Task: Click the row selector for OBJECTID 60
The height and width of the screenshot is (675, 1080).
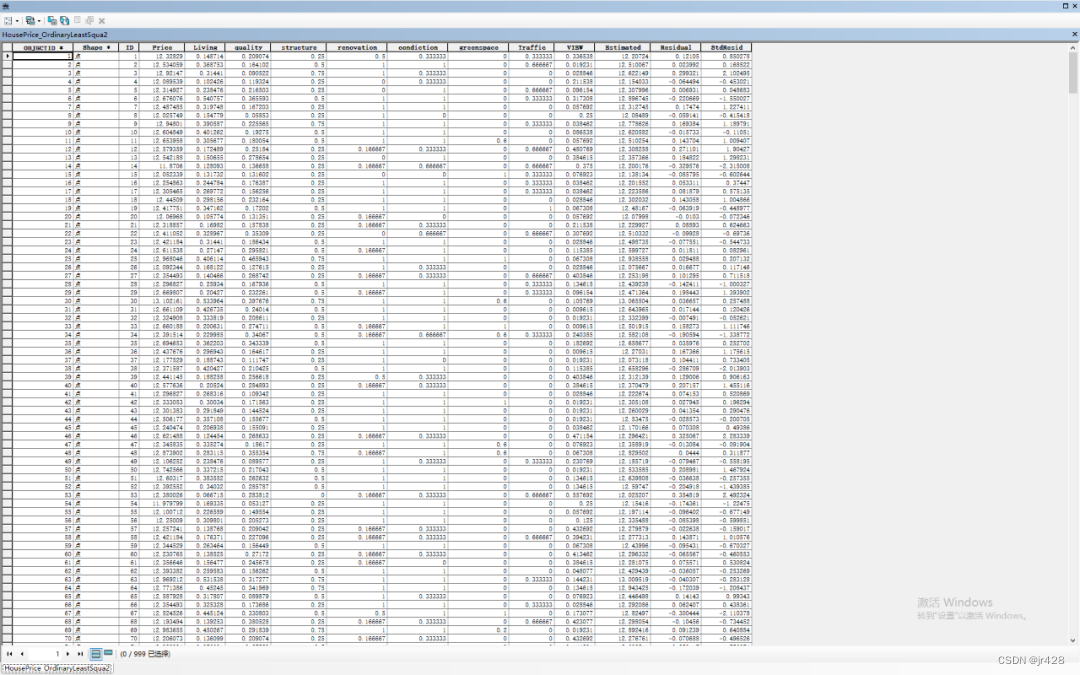Action: pyautogui.click(x=7, y=554)
